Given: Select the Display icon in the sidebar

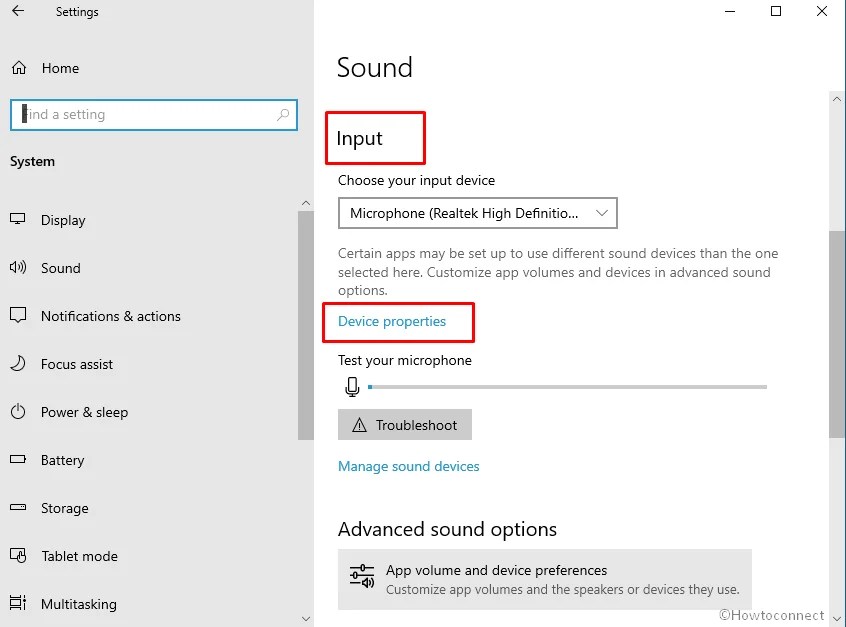Looking at the screenshot, I should coord(18,220).
